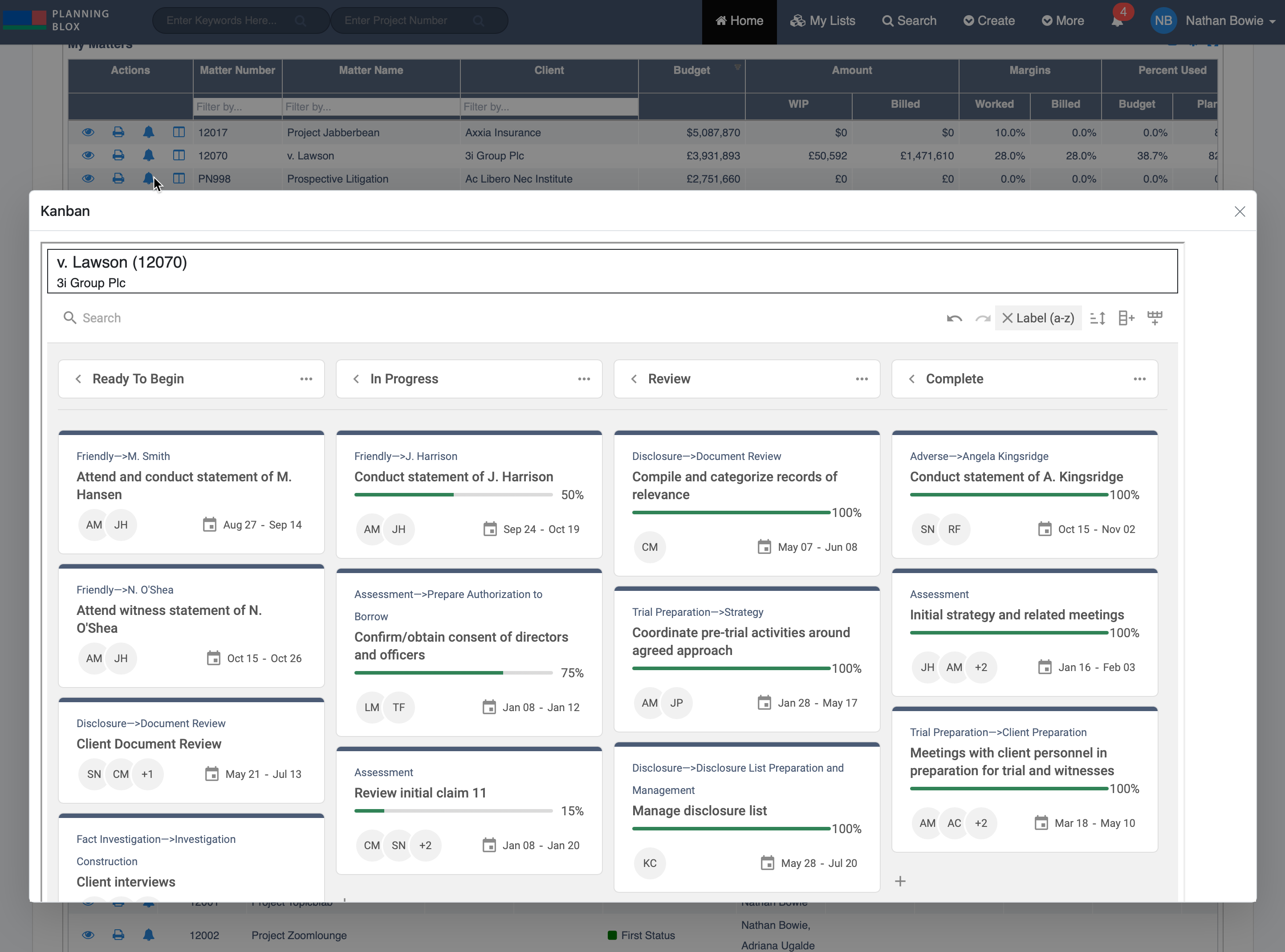Toggle eye icon for Project Zoomlounge row
The width and height of the screenshot is (1285, 952).
[88, 935]
